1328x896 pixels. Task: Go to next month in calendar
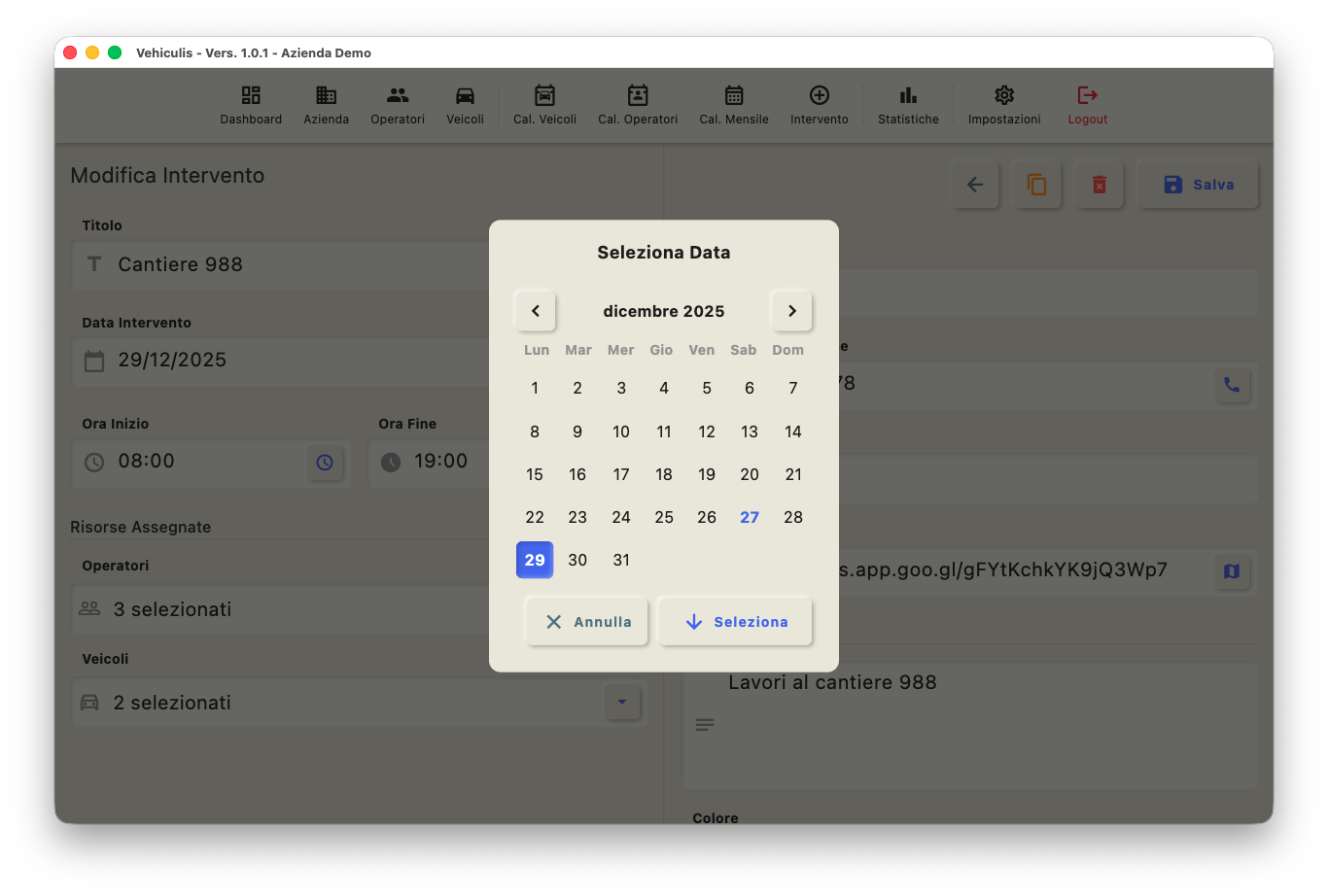tap(791, 311)
